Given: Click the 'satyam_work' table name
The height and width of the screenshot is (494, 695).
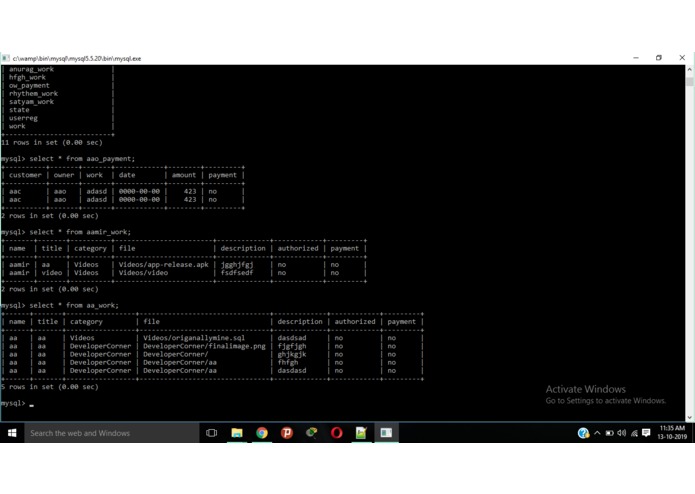Looking at the screenshot, I should pyautogui.click(x=31, y=101).
